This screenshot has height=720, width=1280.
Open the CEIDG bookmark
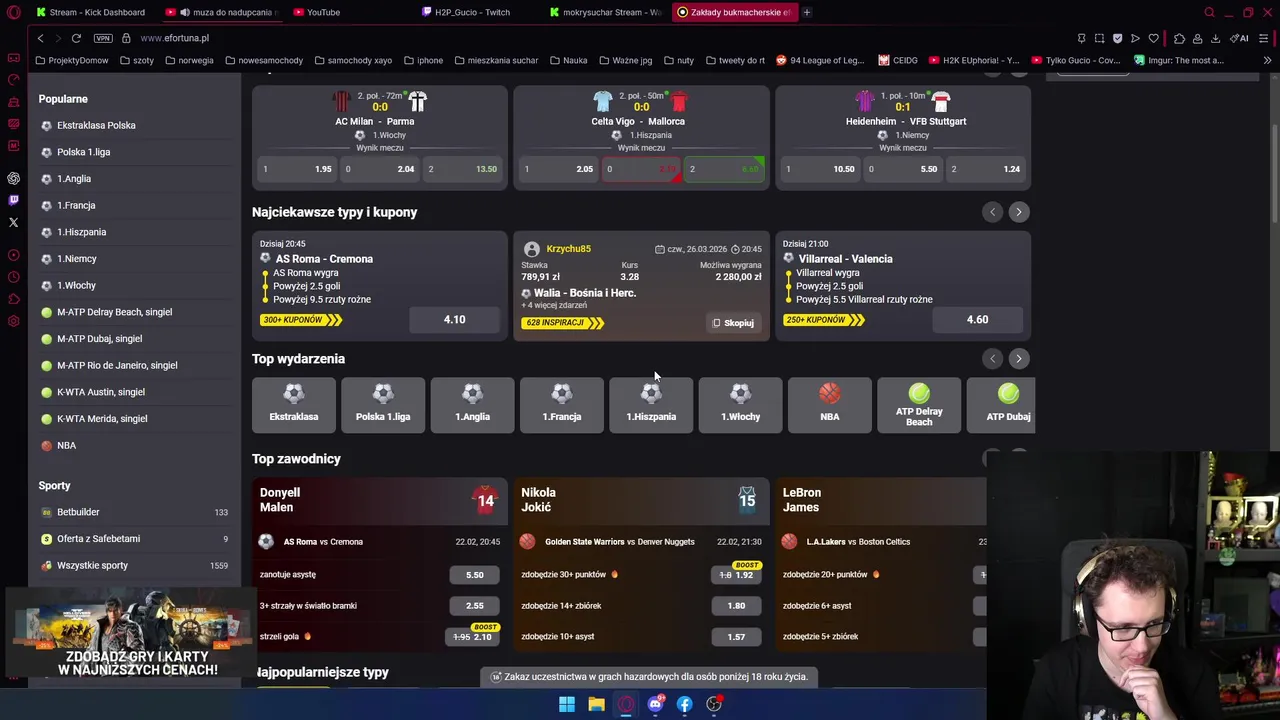(898, 60)
